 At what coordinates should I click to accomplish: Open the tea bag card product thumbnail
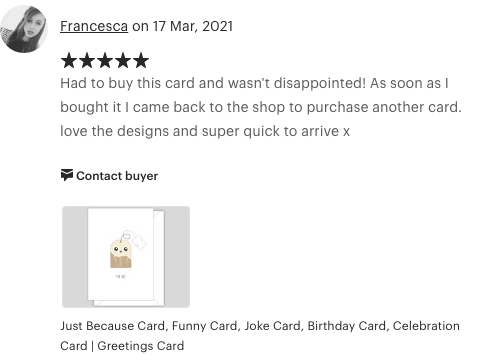click(126, 257)
